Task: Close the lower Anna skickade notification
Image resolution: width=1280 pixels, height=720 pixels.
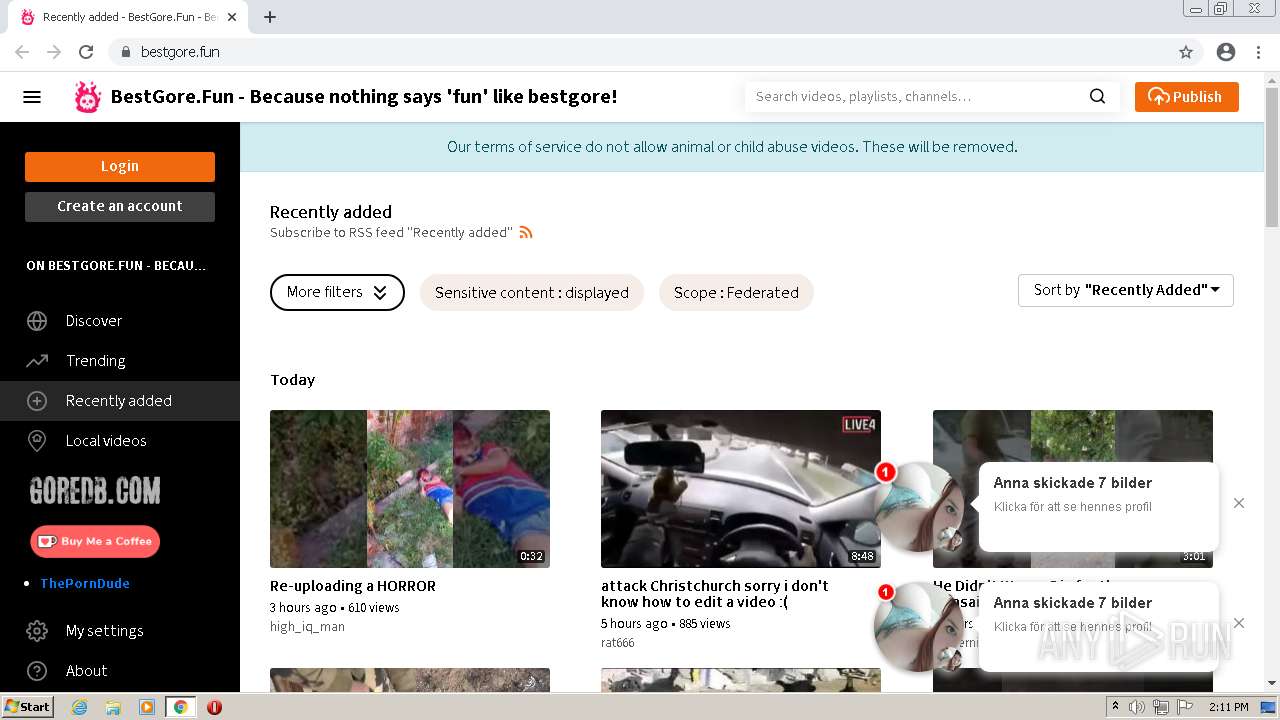Action: (1239, 623)
